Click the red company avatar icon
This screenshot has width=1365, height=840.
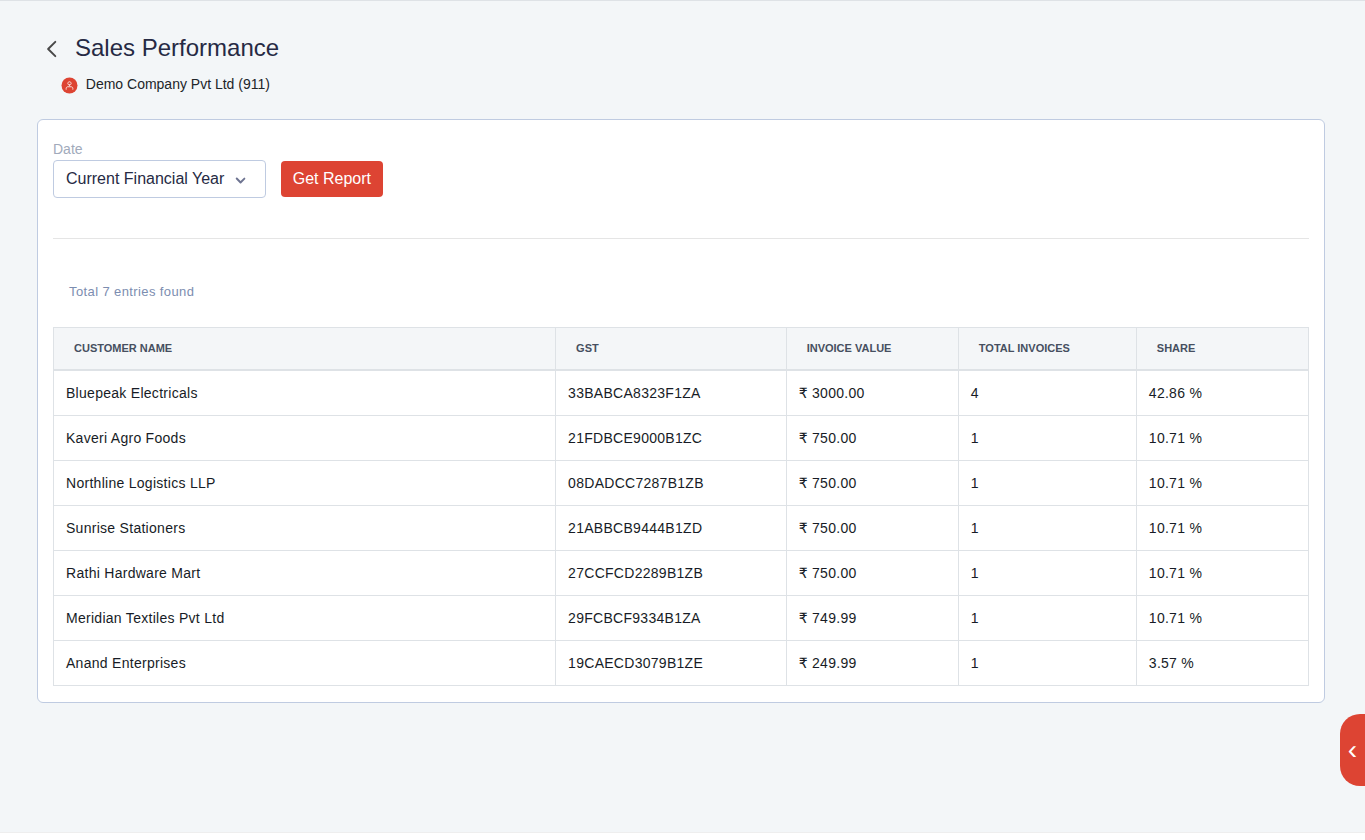(69, 85)
